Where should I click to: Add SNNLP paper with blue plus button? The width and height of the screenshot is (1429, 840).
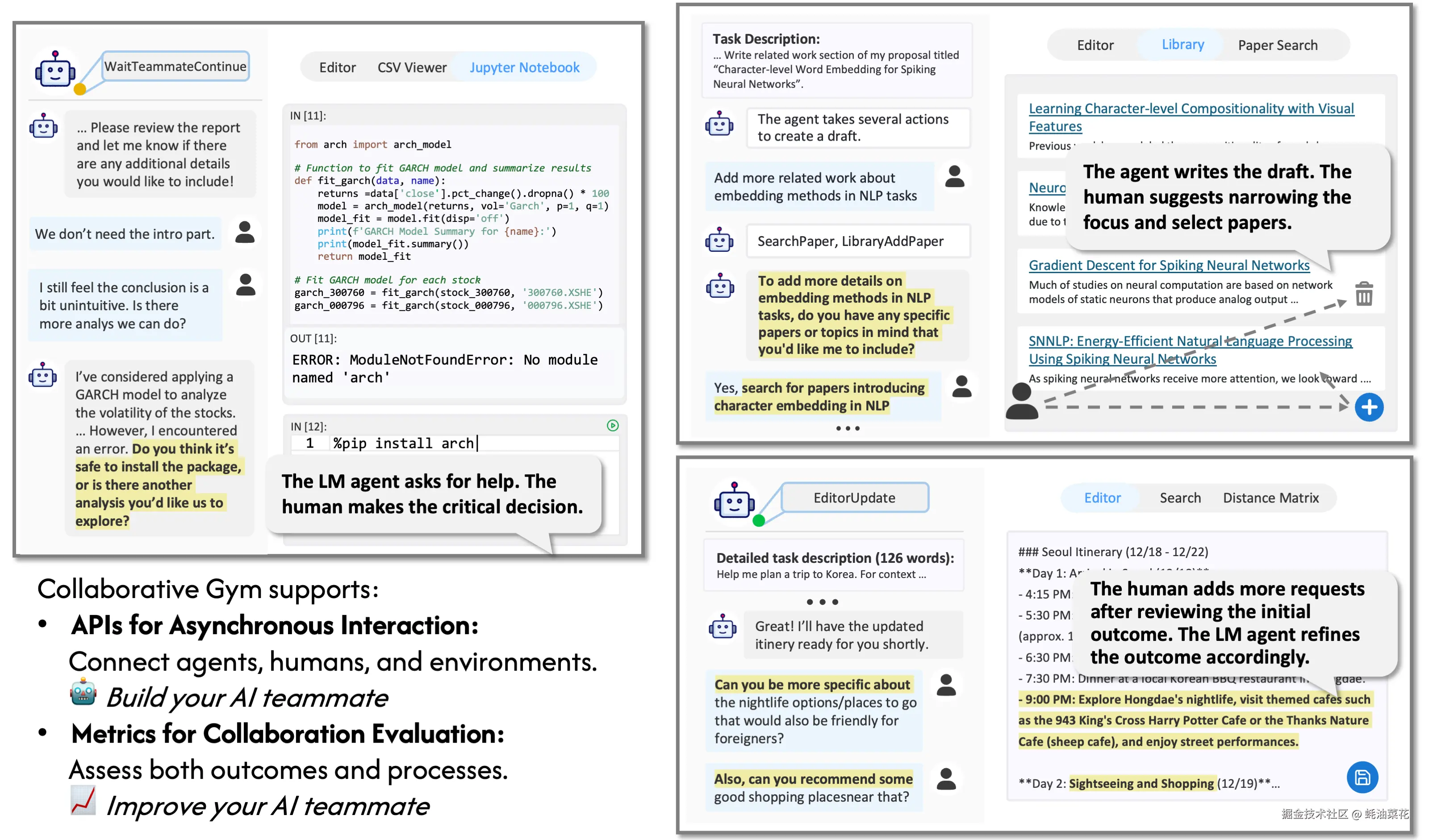1369,407
